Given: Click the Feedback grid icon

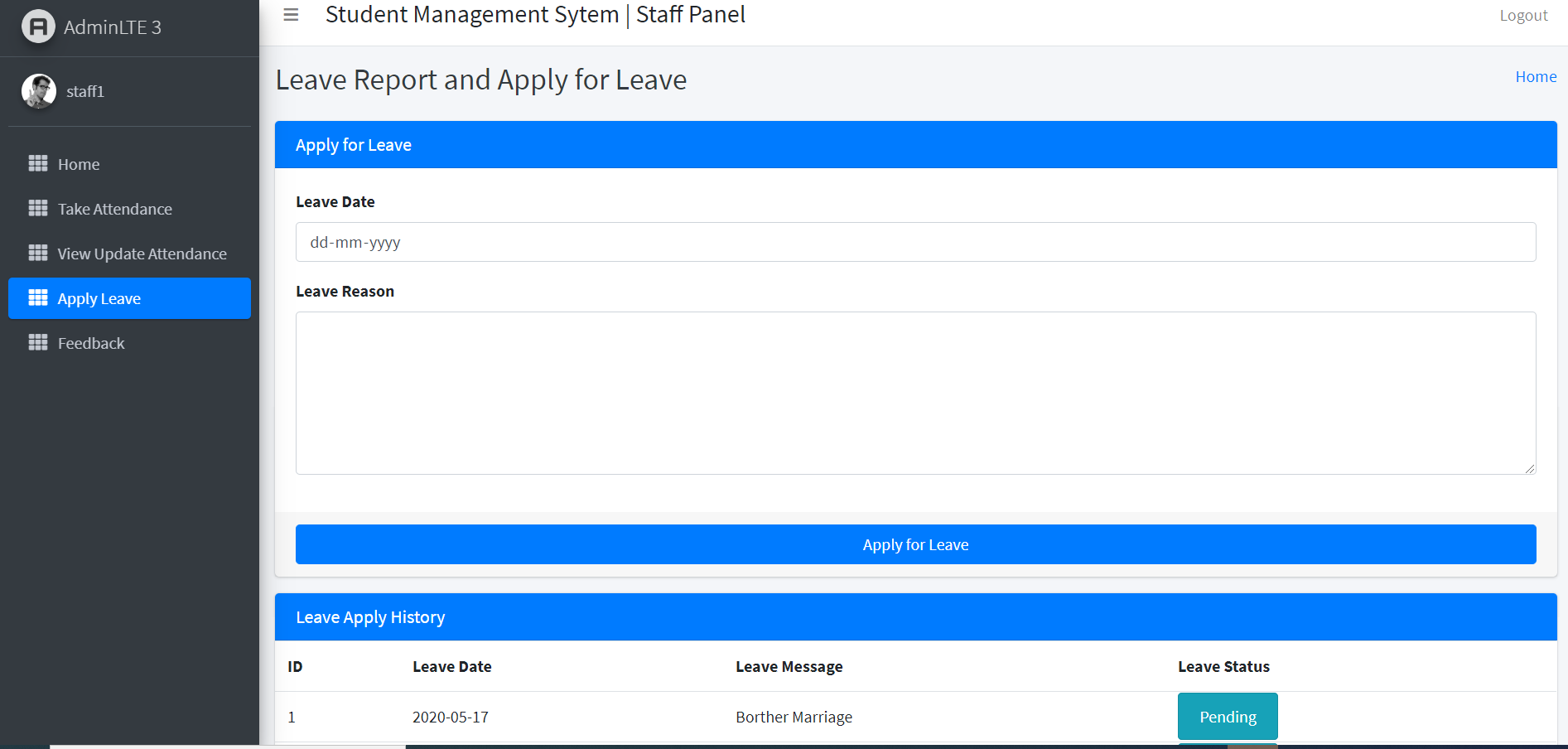Looking at the screenshot, I should point(38,343).
